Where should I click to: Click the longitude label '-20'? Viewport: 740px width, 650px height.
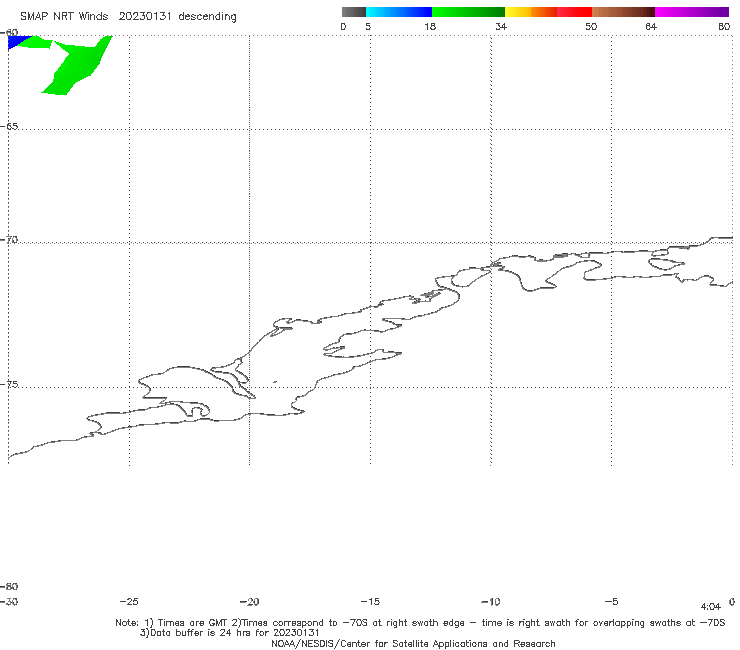pyautogui.click(x=249, y=602)
